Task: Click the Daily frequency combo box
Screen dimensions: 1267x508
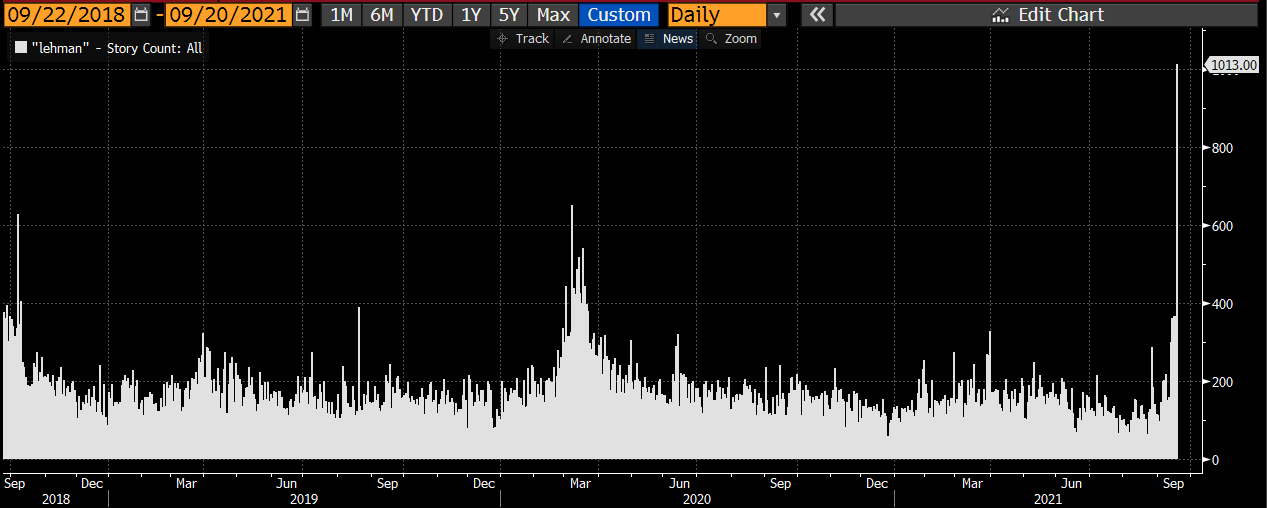Action: [715, 15]
